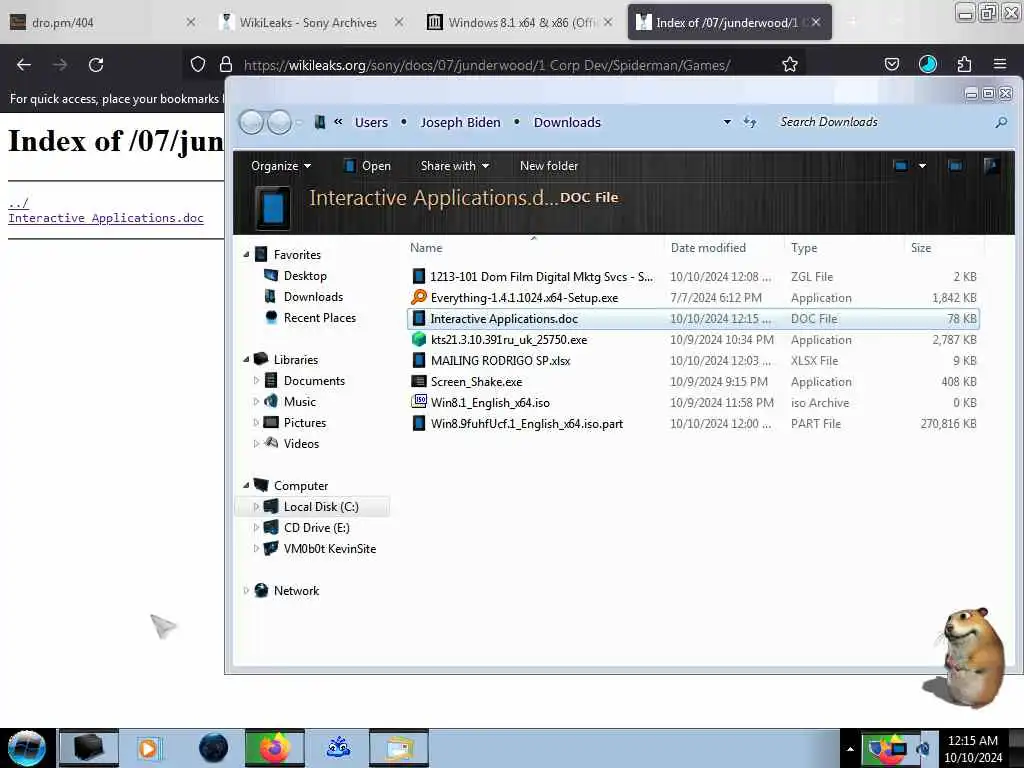Reload the page in Firefox
Viewport: 1024px width, 768px height.
tap(96, 65)
